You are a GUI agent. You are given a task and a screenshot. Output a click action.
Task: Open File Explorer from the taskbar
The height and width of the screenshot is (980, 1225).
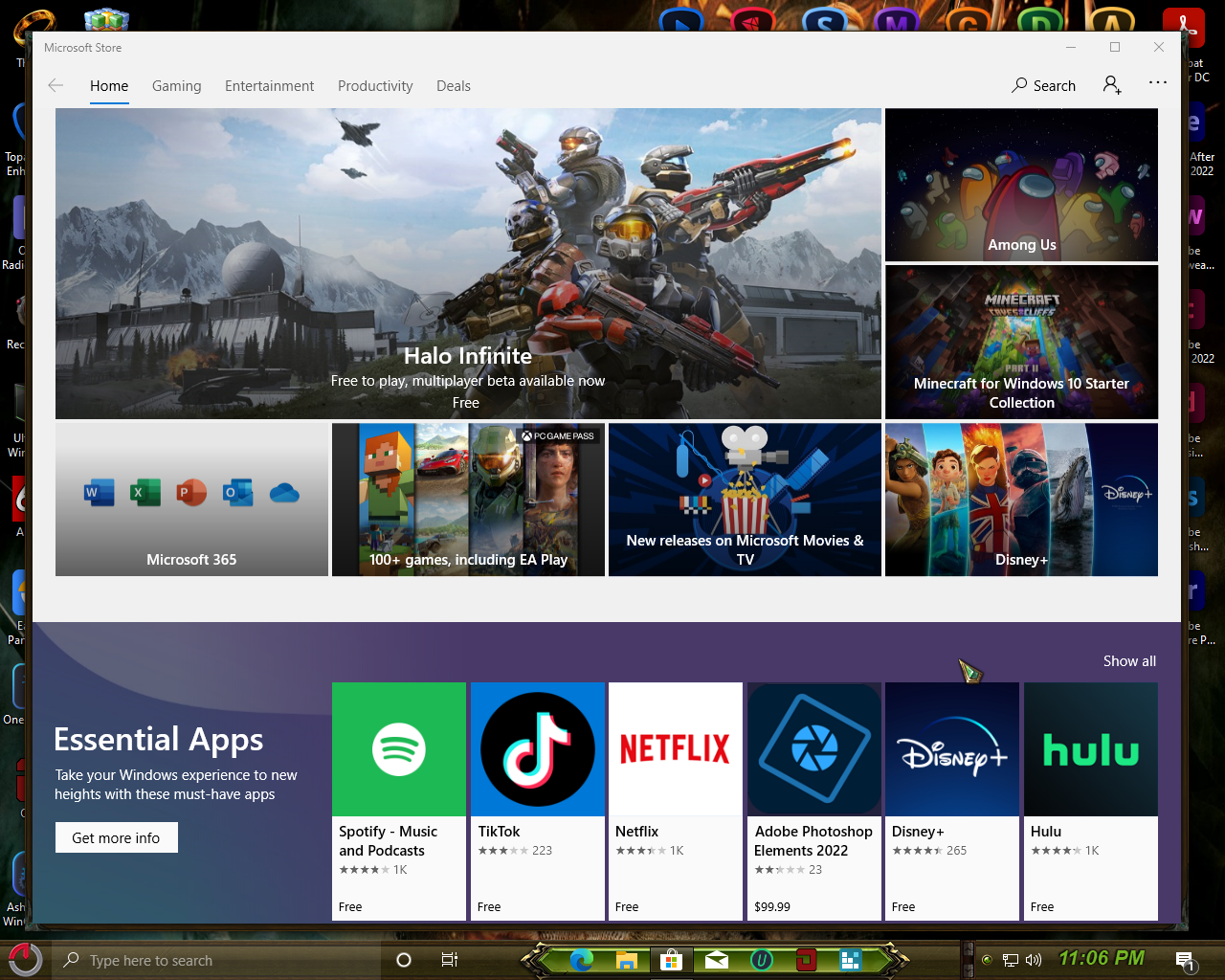(x=627, y=960)
